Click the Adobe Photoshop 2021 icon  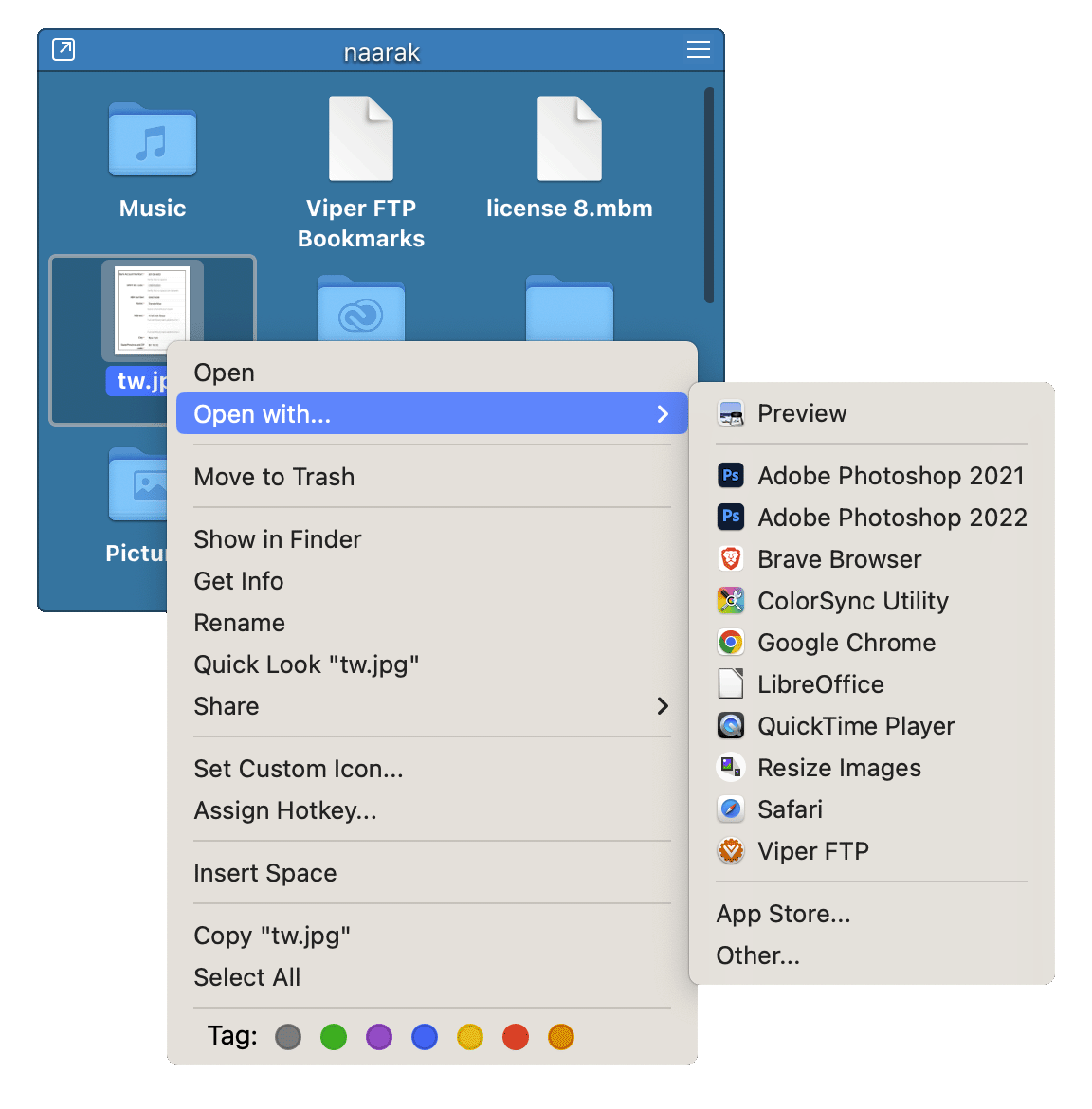tap(731, 475)
